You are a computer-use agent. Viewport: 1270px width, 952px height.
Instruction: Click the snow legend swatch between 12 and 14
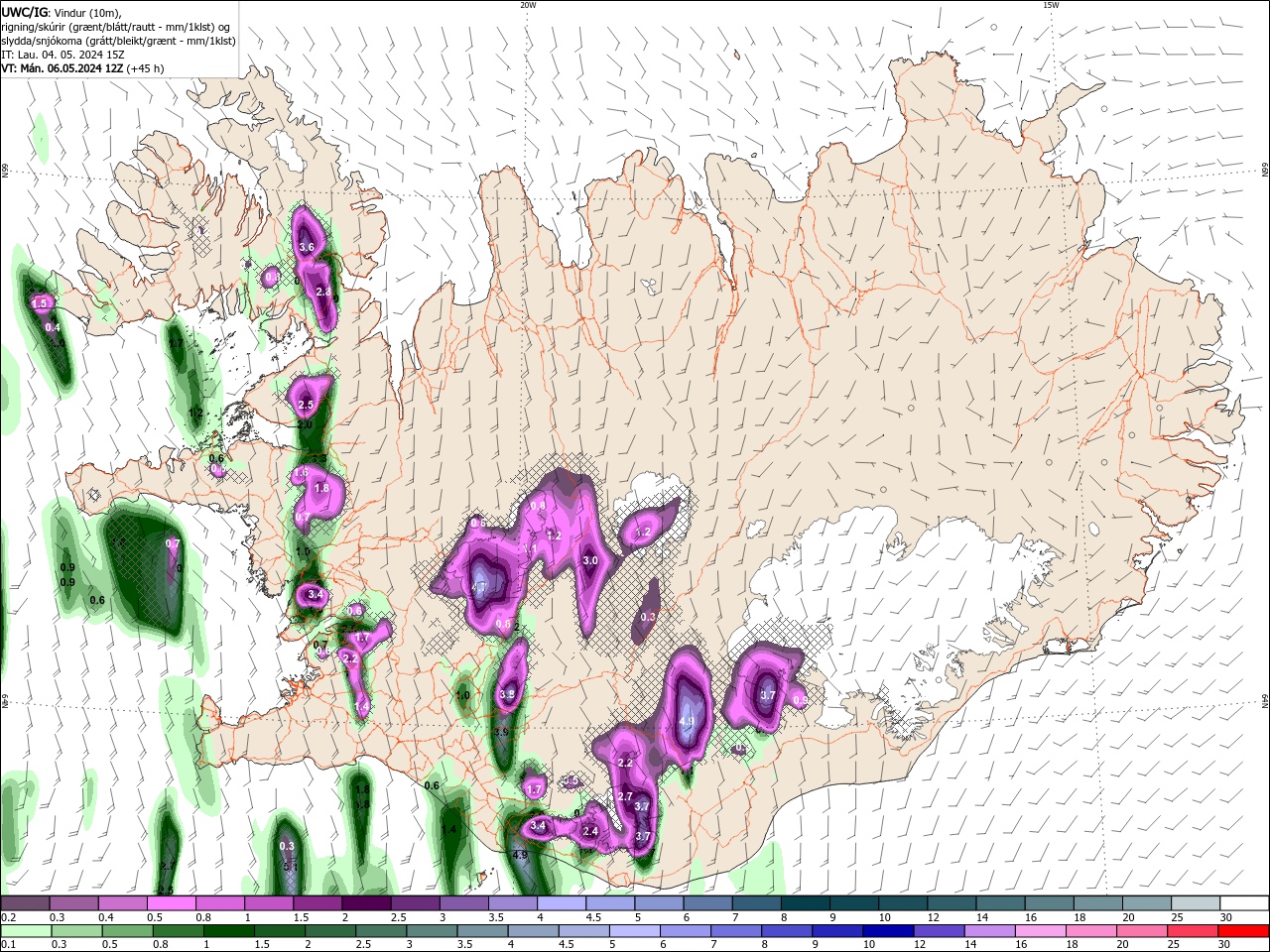coord(952,903)
